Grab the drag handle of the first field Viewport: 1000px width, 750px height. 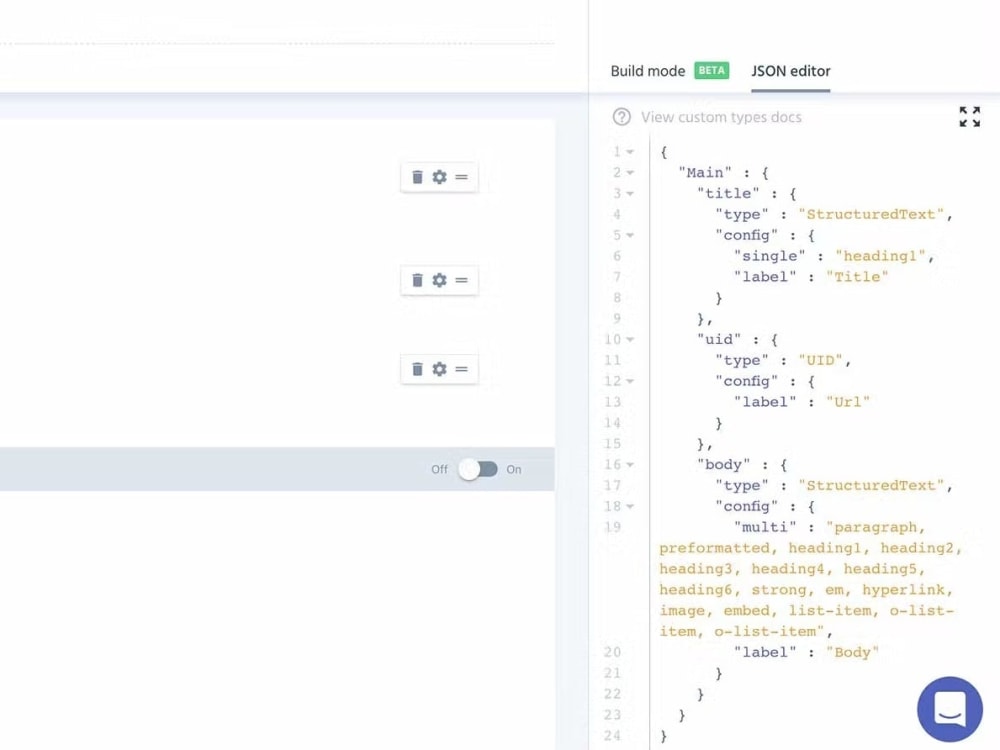click(x=460, y=177)
